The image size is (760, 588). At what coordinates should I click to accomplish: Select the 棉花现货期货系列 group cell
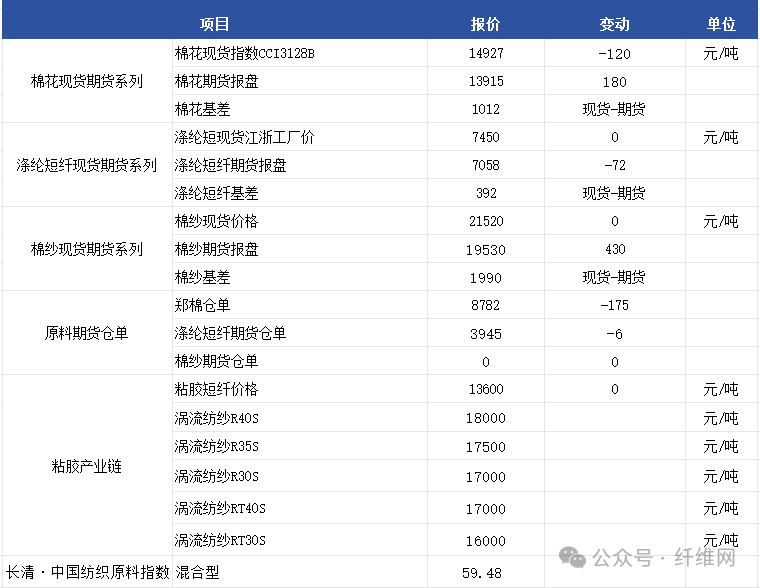(87, 81)
